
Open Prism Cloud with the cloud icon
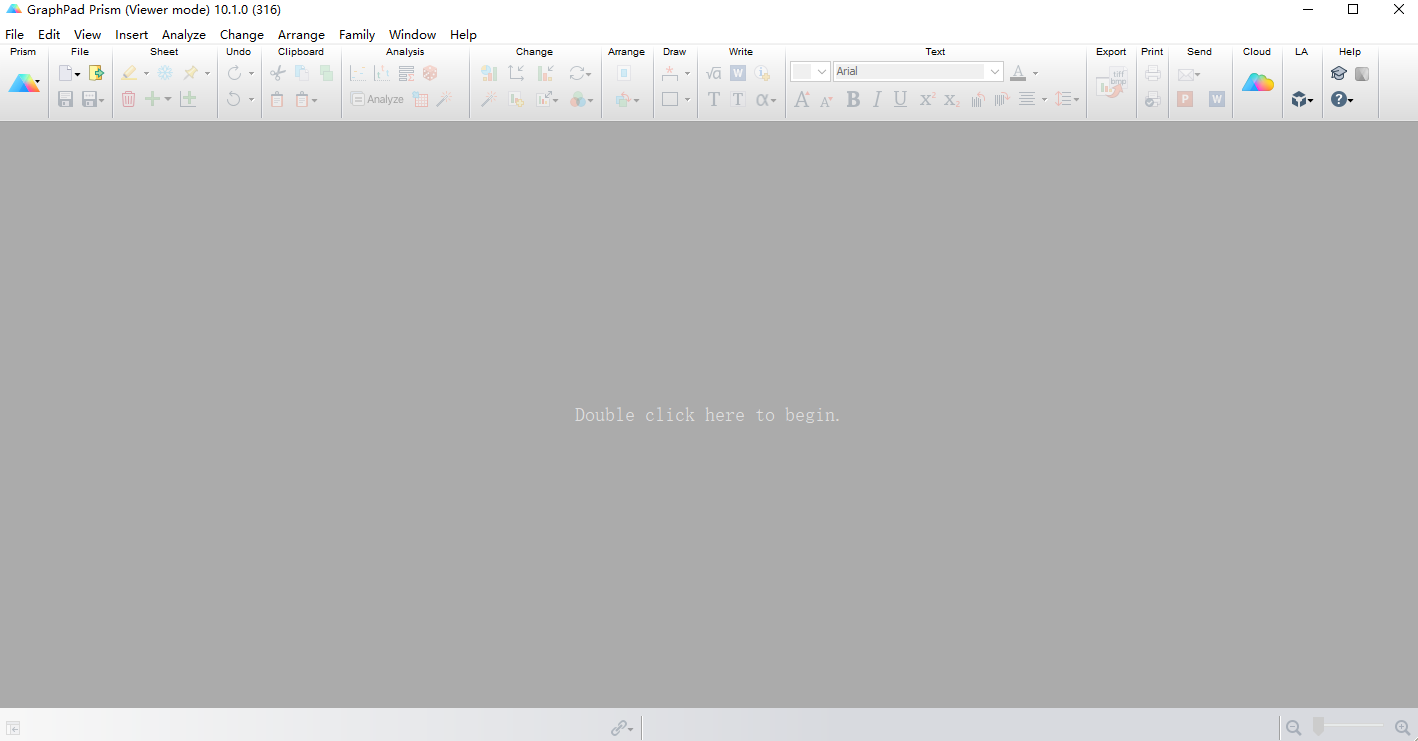click(x=1257, y=83)
